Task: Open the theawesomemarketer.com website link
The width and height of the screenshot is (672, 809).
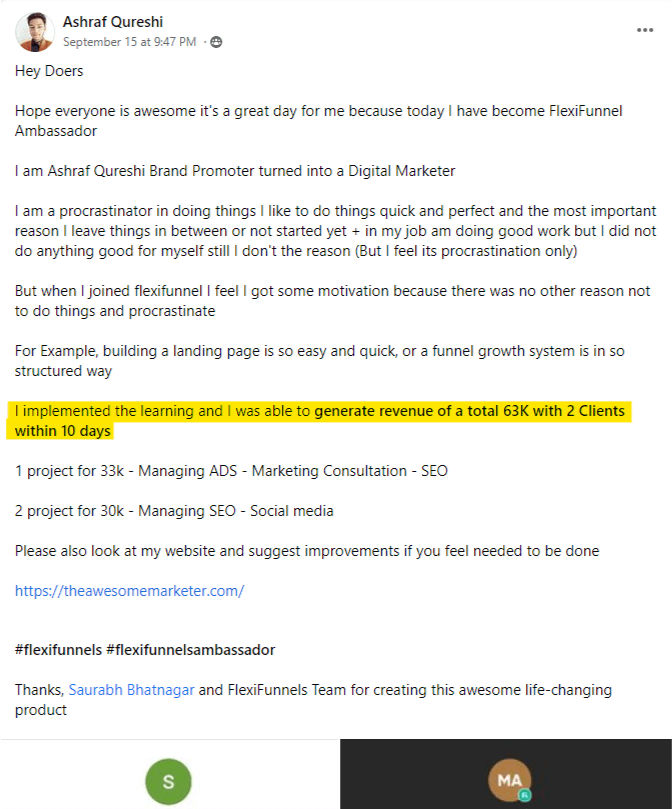Action: click(129, 590)
